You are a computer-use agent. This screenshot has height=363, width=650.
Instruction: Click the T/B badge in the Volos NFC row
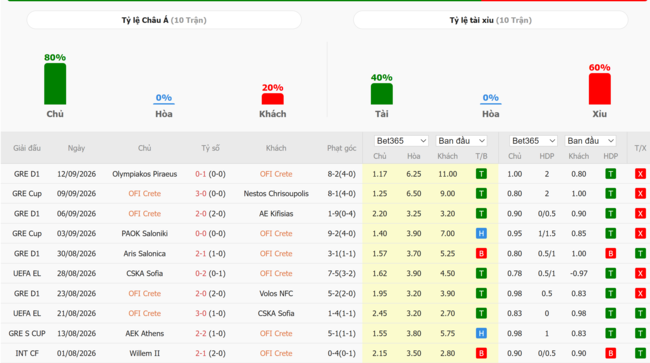[481, 293]
